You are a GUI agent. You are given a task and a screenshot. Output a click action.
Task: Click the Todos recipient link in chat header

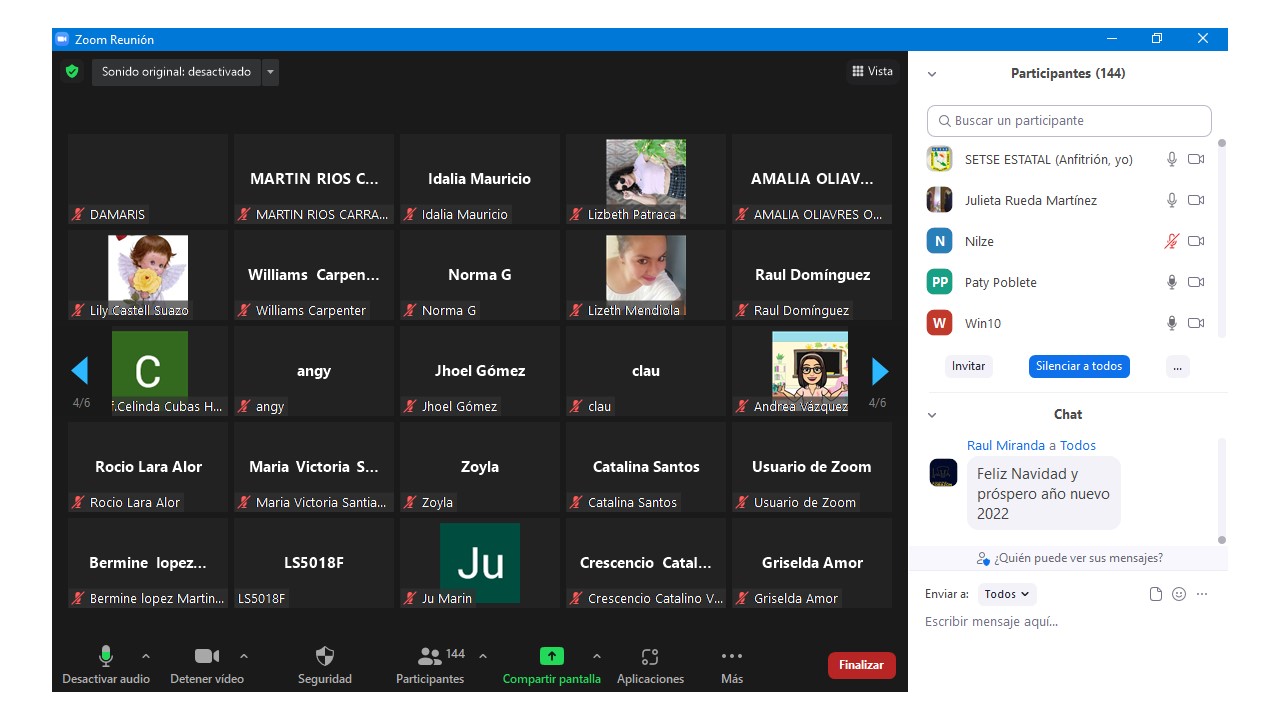point(1078,446)
